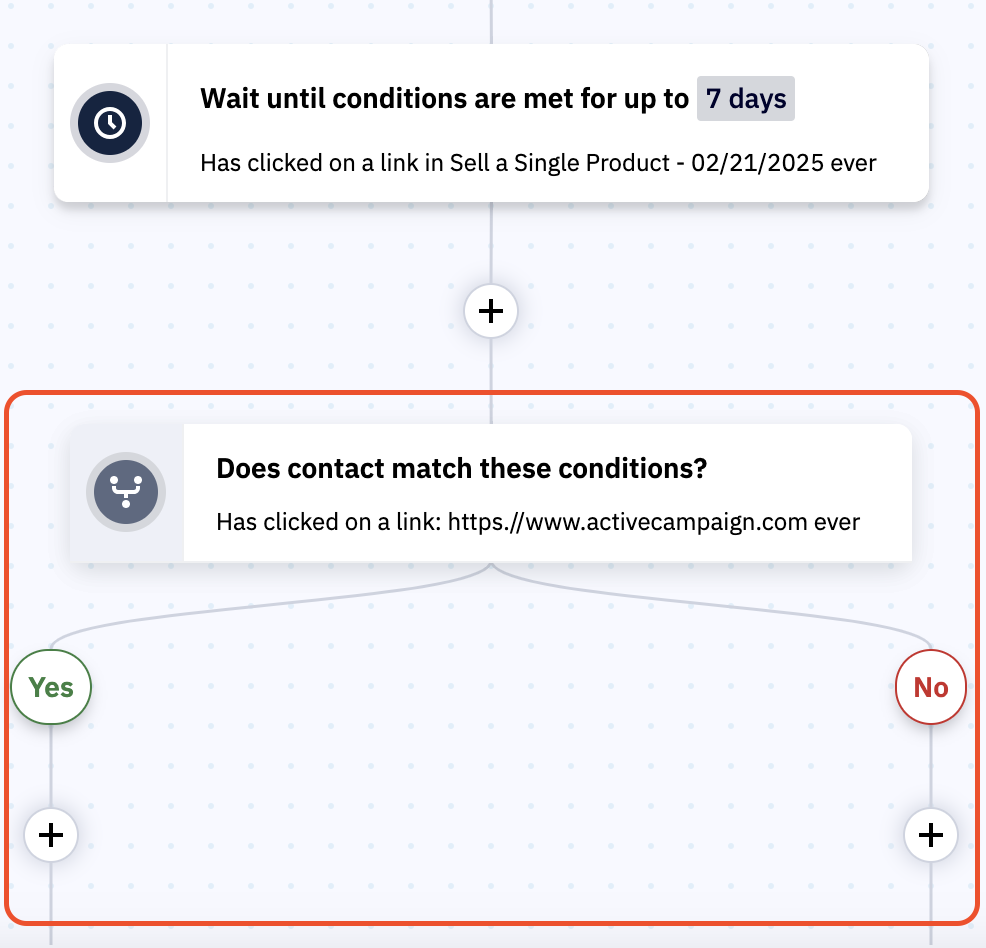Add an action under the No branch
This screenshot has height=948, width=986.
coord(931,834)
